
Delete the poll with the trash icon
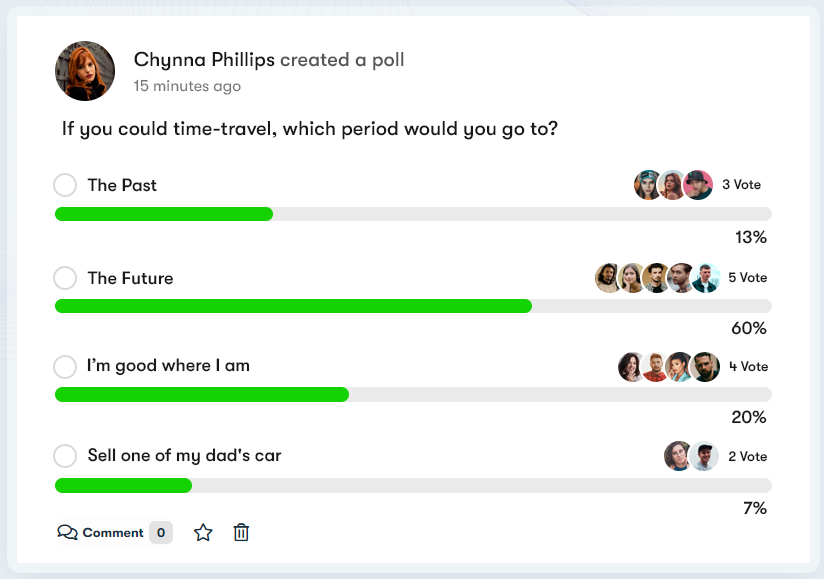coord(240,532)
